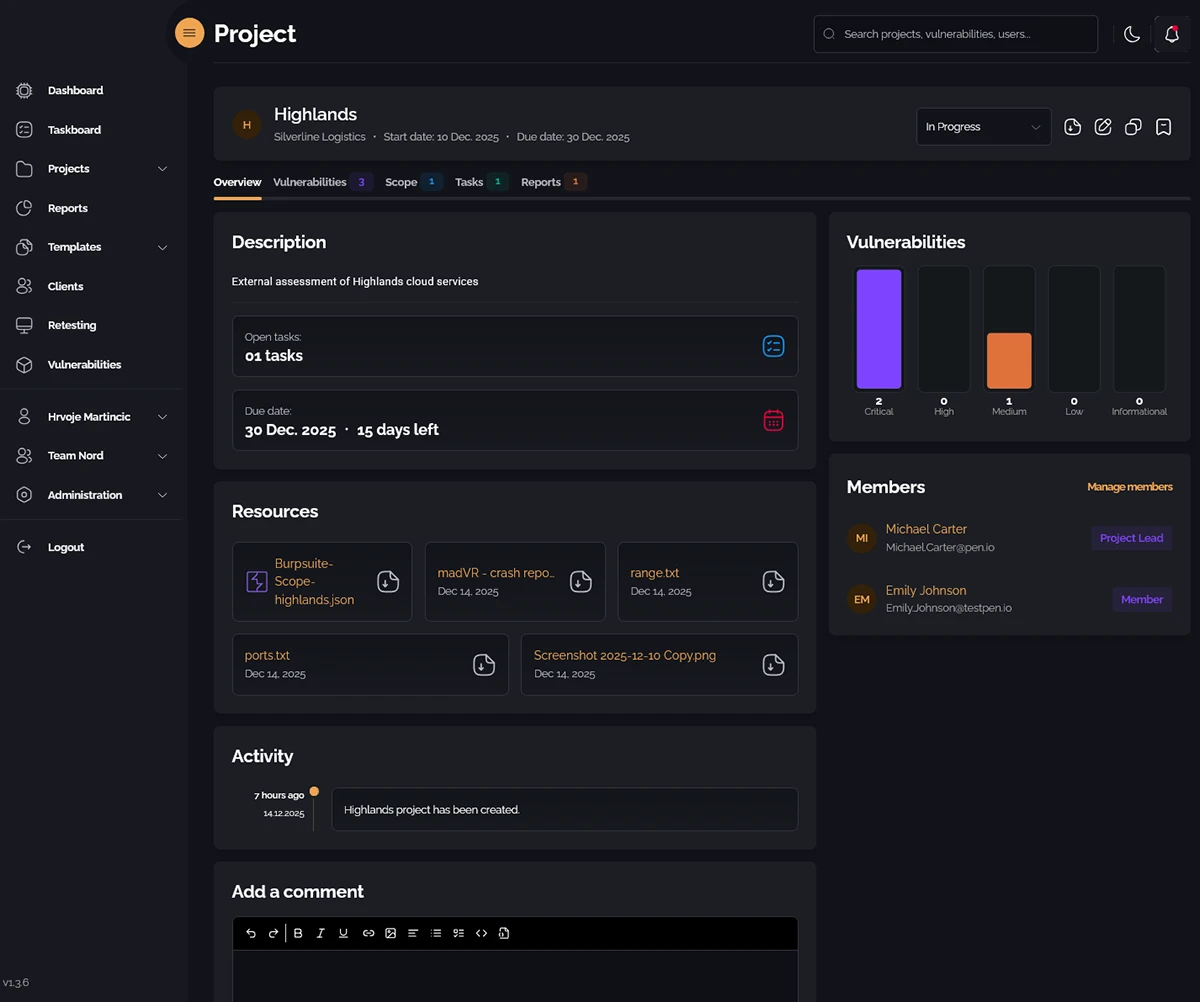Click the duplicate project icon in header
This screenshot has height=1002, width=1200.
pos(1133,127)
